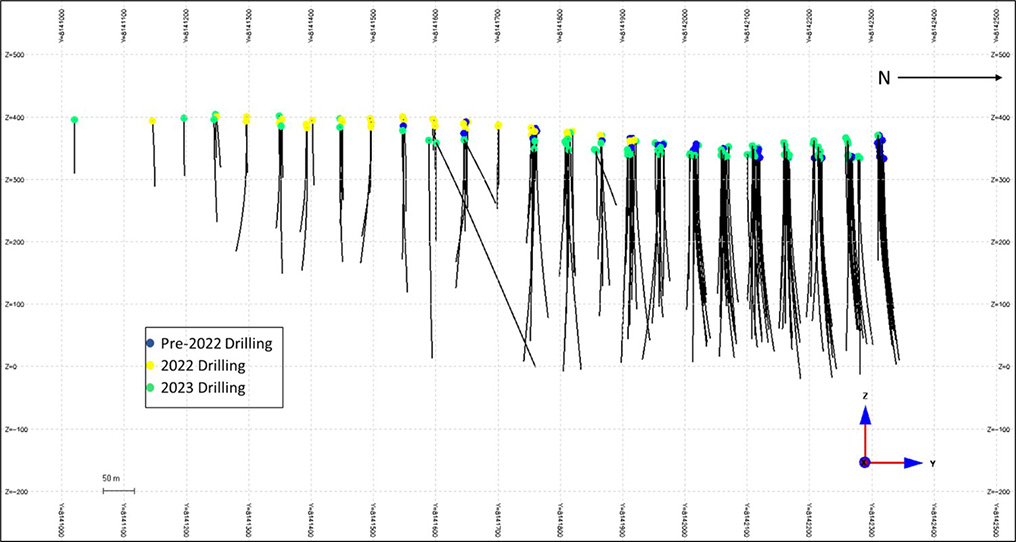This screenshot has height=542, width=1016.
Task: Click the green 2023 Drilling legend dot
Action: click(x=150, y=387)
